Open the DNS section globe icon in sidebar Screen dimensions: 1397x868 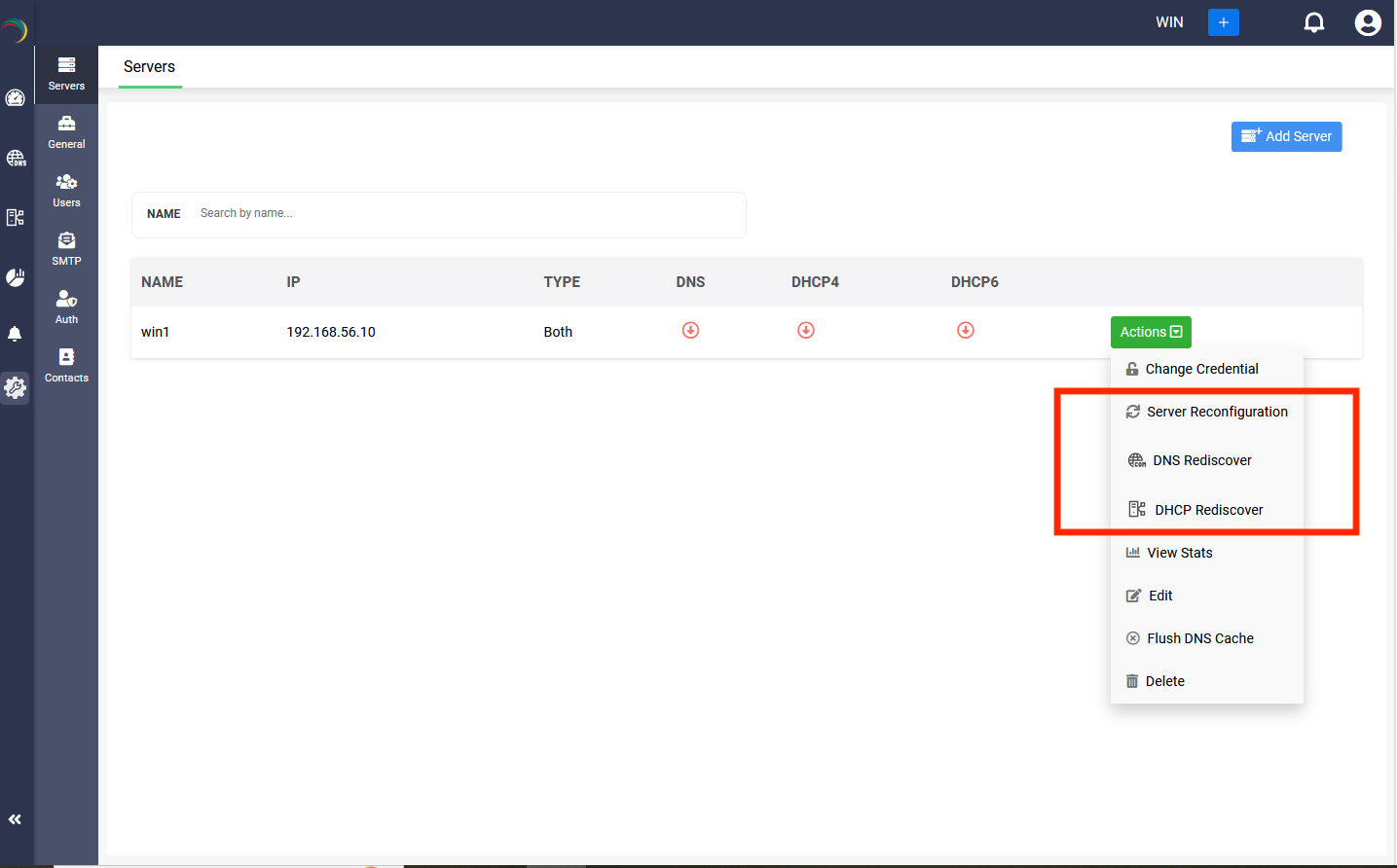[15, 158]
